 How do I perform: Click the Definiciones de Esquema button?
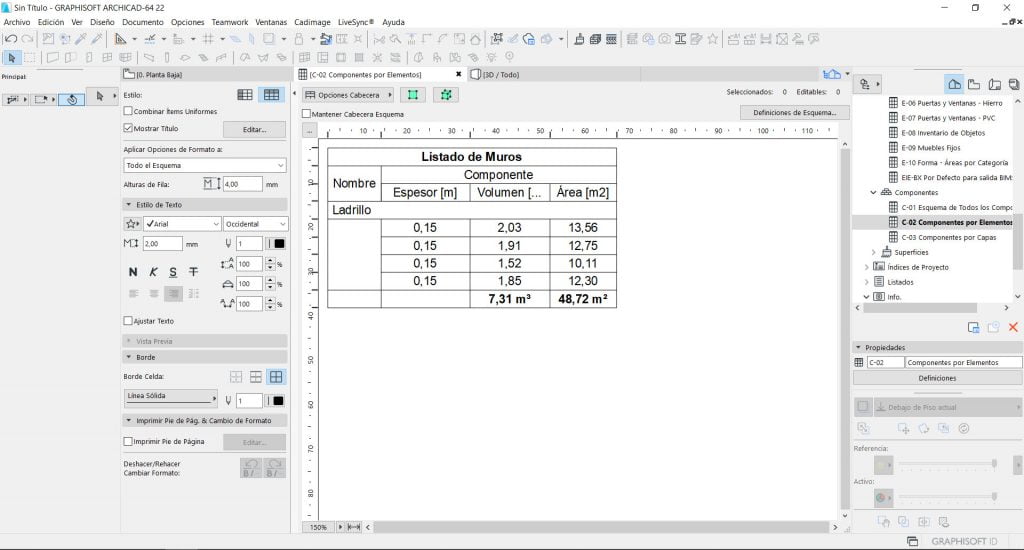794,113
